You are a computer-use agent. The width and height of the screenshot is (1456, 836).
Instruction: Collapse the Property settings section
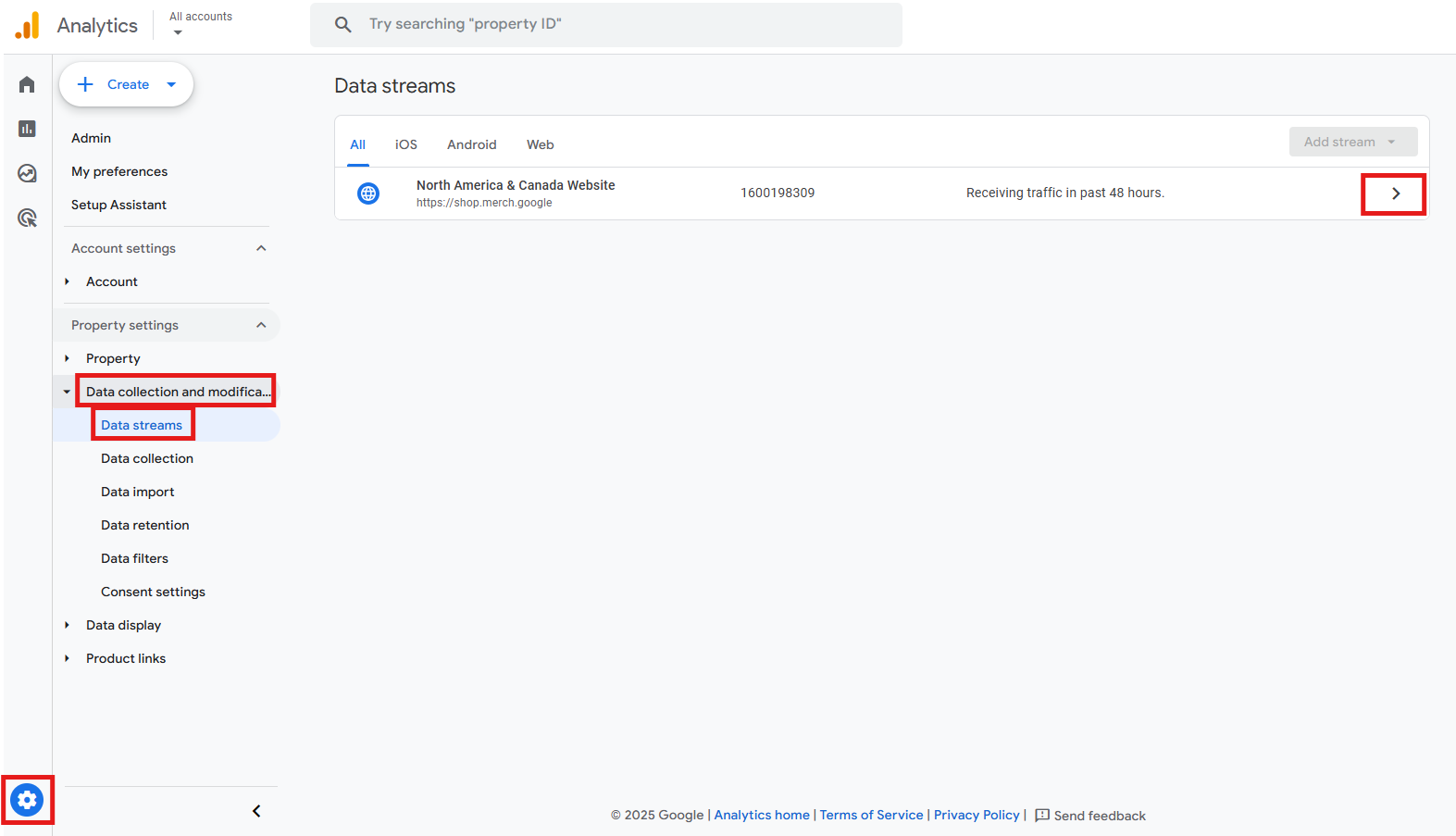pyautogui.click(x=261, y=325)
